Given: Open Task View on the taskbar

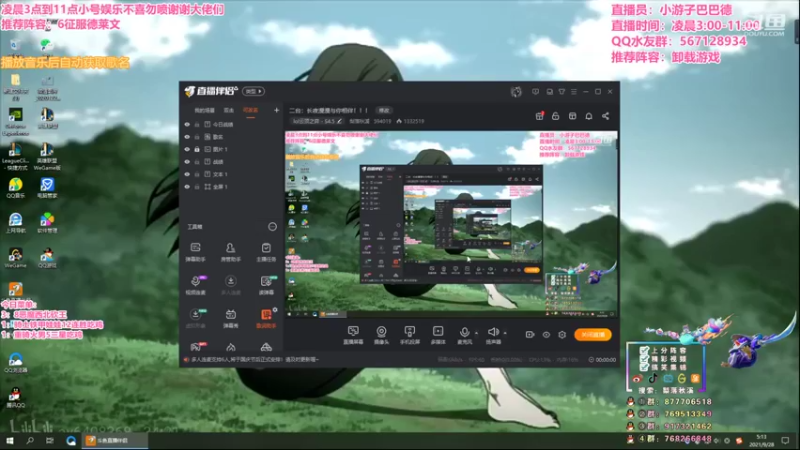Looking at the screenshot, I should click(x=49, y=440).
